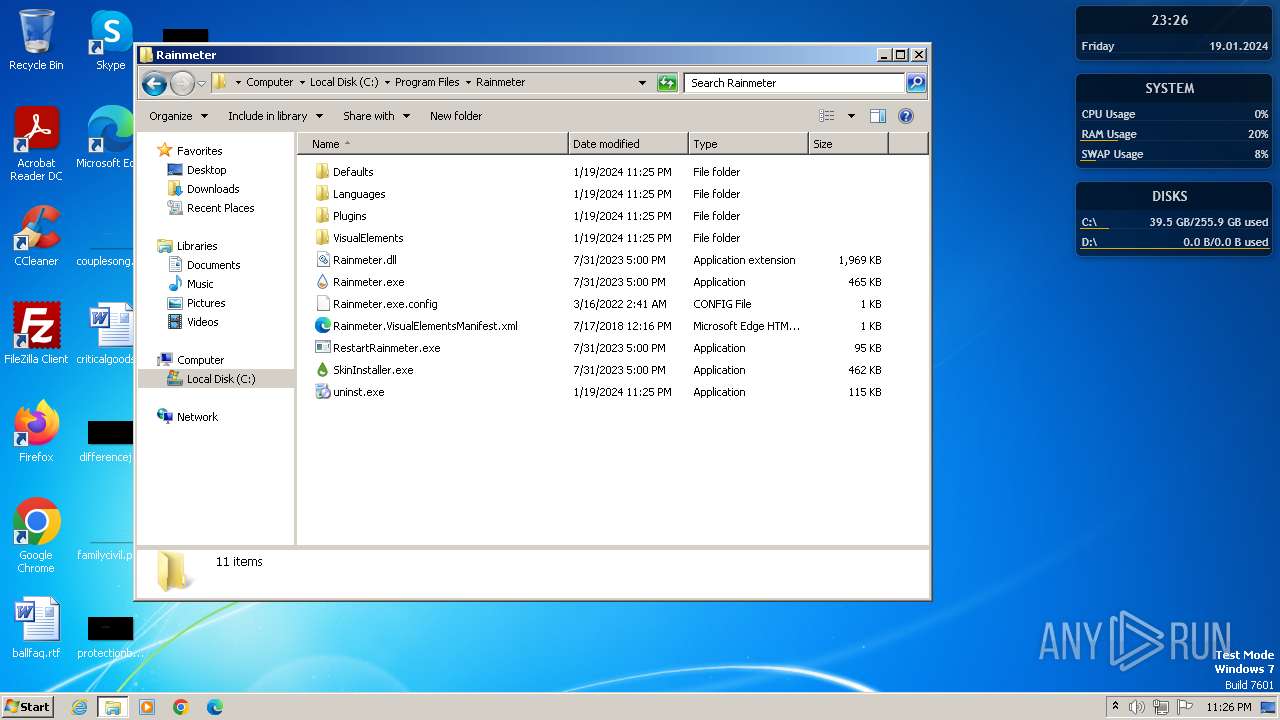Select the Languages folder icon

[x=322, y=194]
